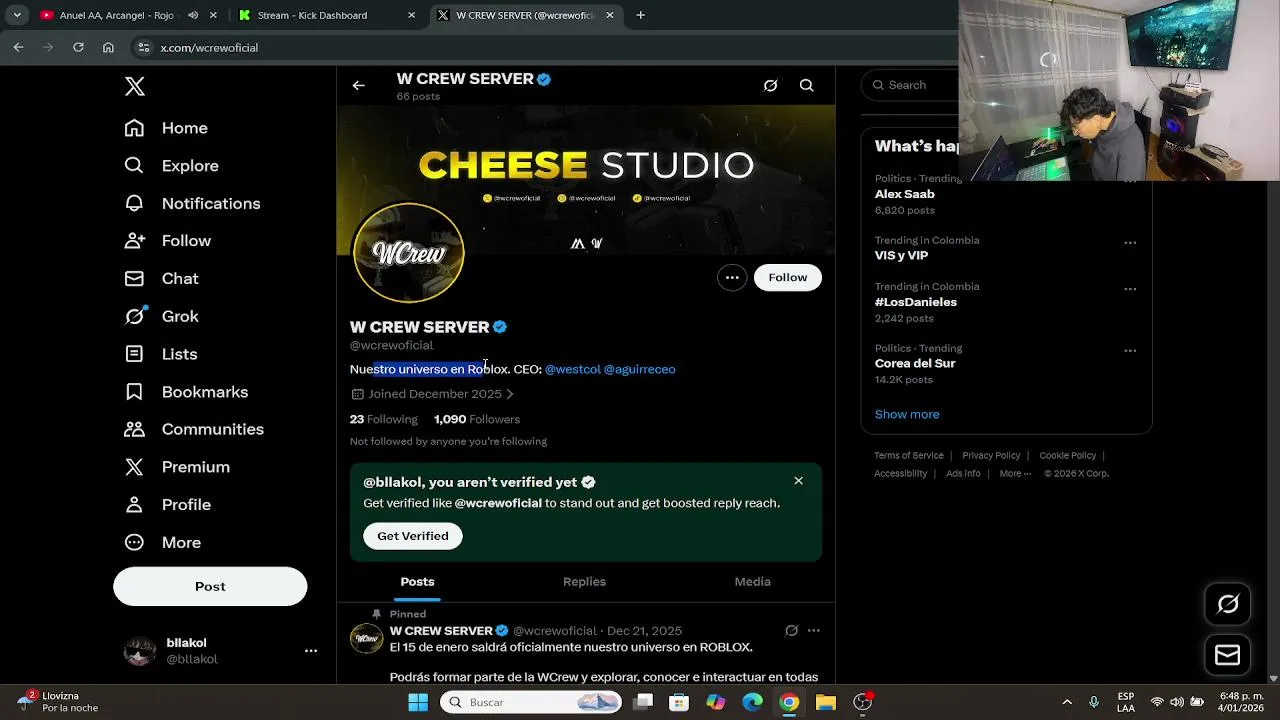The width and height of the screenshot is (1280, 720).
Task: Open a new browser tab
Action: [640, 15]
